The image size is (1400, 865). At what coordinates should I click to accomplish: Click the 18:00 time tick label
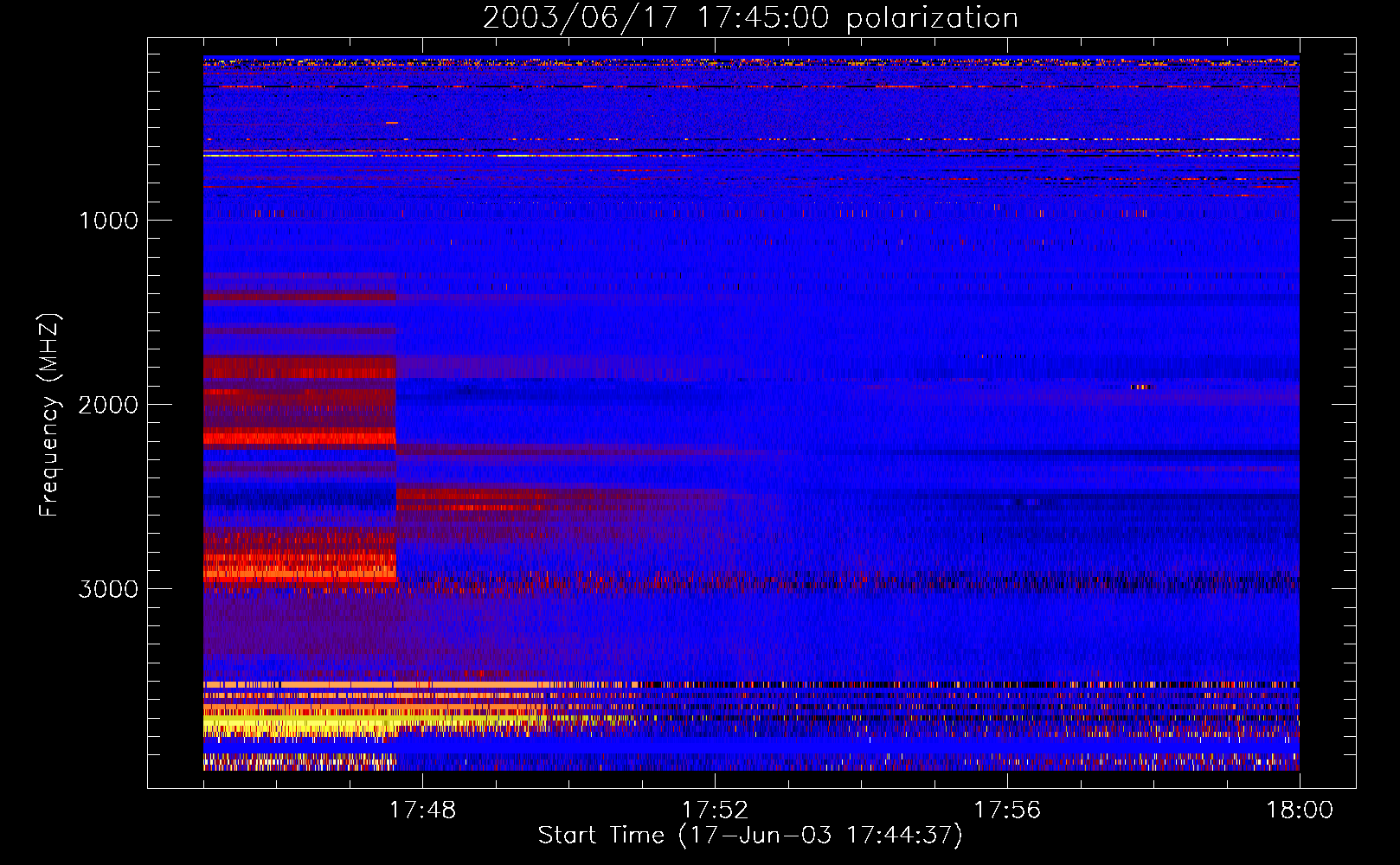click(x=1300, y=811)
